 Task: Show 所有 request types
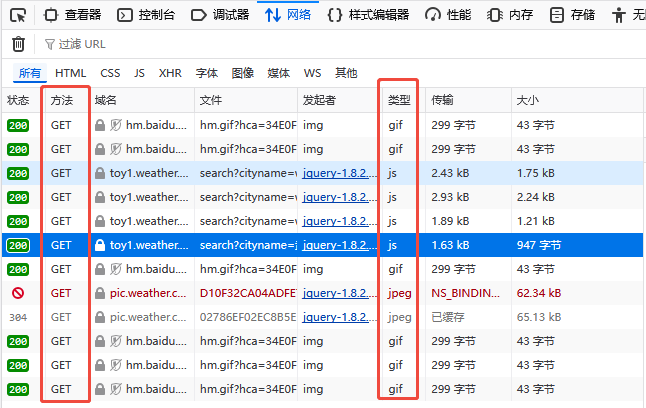(x=30, y=73)
